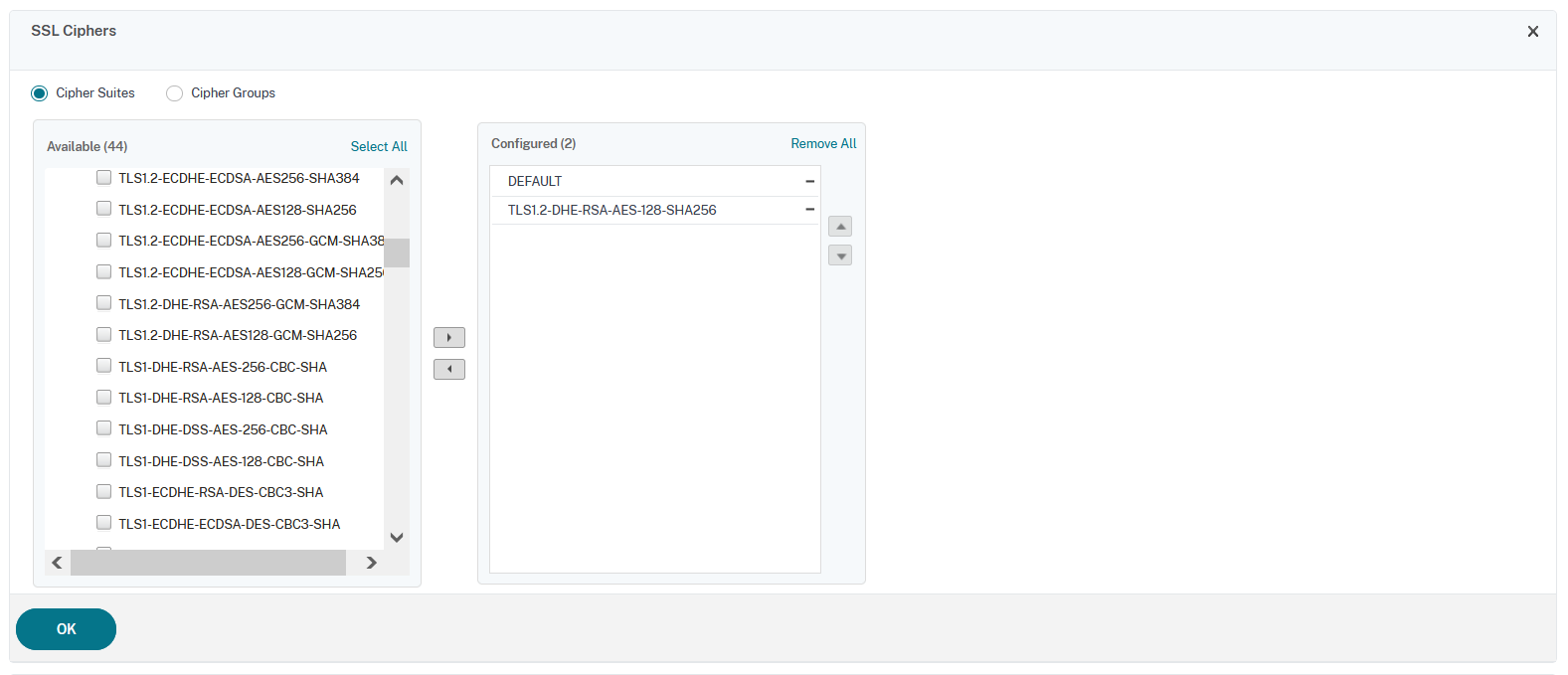This screenshot has width=1568, height=675.
Task: Click the horizontal scrollbar thumb in Available list
Action: point(208,563)
